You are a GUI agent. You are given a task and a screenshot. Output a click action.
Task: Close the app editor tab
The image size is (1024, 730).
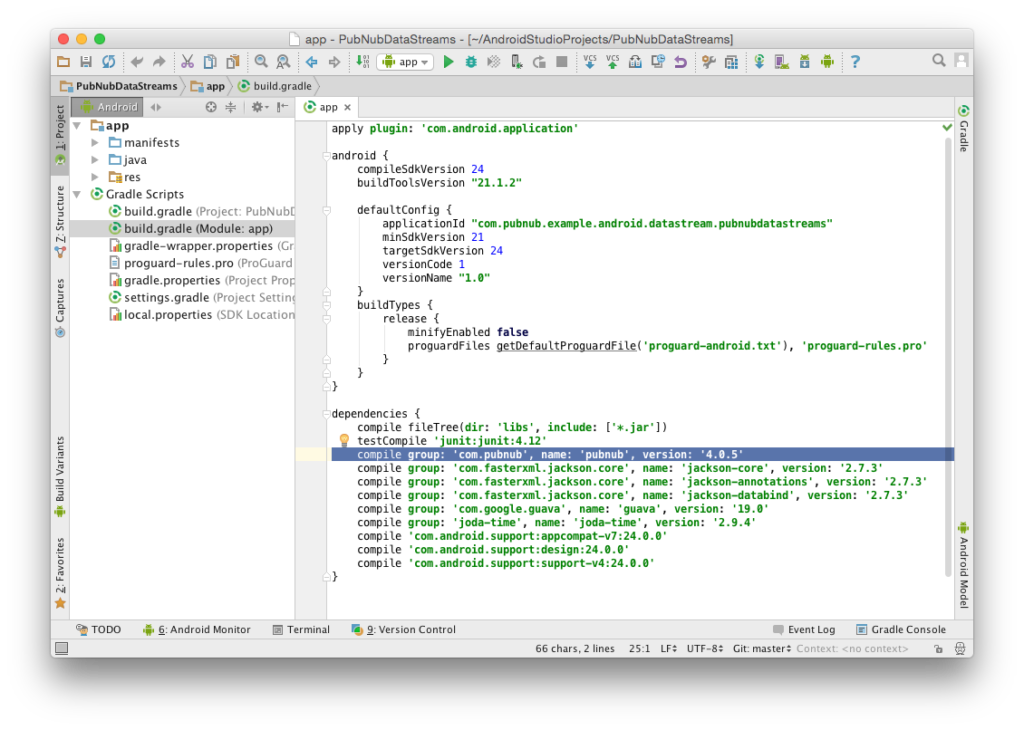347,107
